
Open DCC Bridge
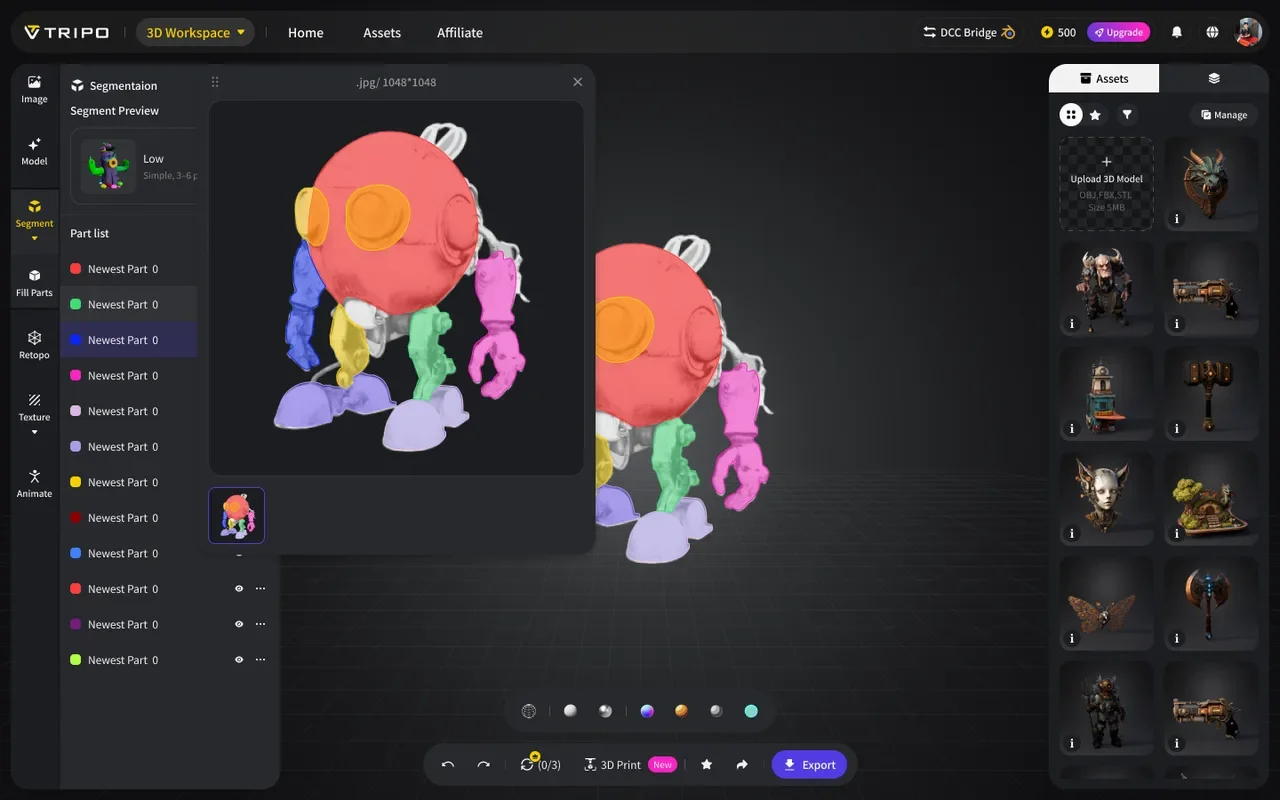tap(968, 32)
